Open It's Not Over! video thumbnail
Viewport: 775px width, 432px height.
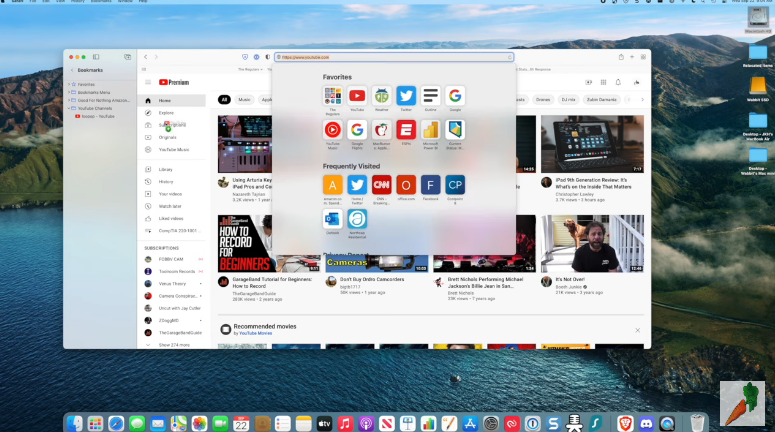pos(592,243)
